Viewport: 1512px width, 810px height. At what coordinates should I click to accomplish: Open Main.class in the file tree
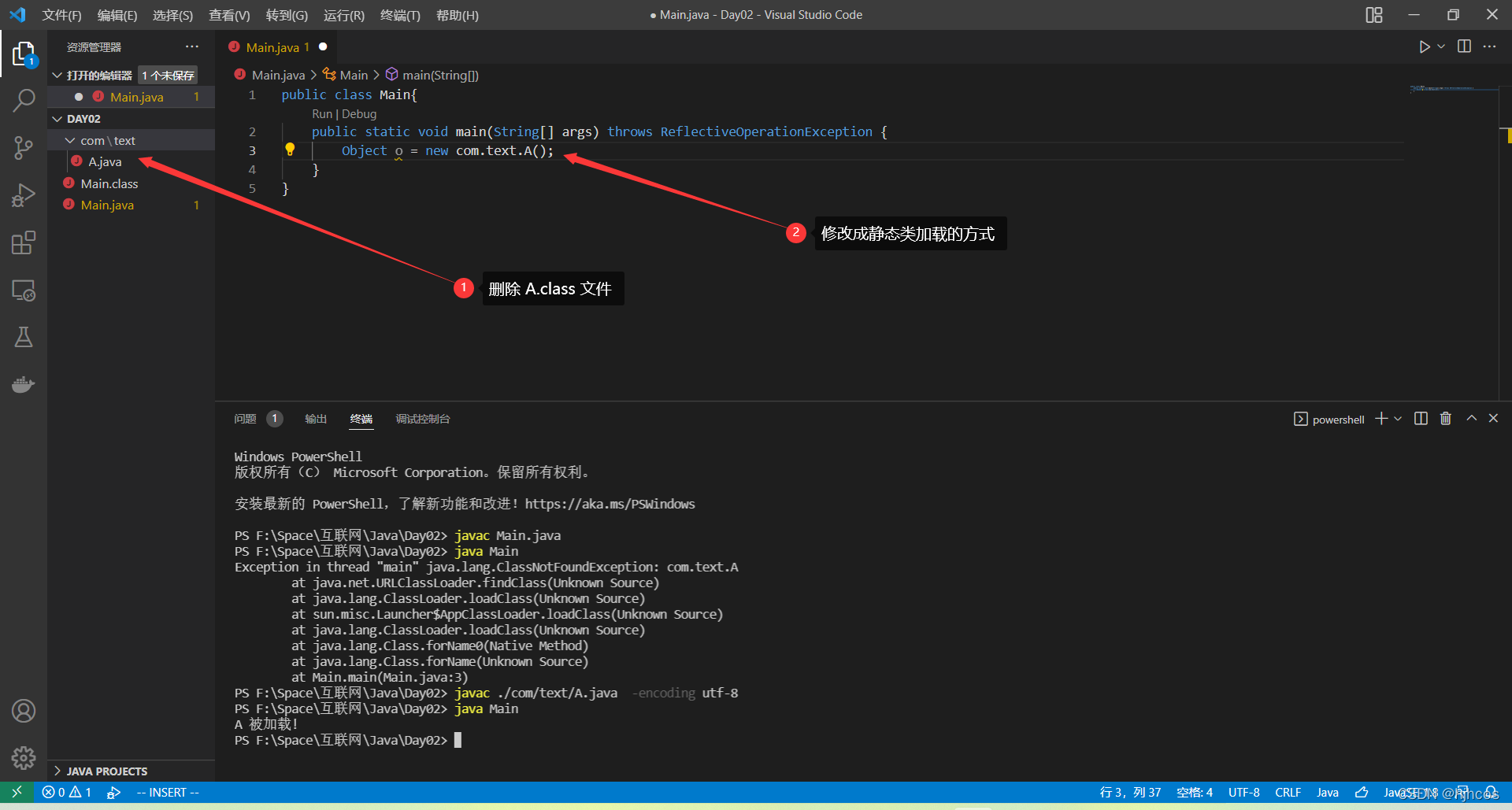(x=109, y=183)
